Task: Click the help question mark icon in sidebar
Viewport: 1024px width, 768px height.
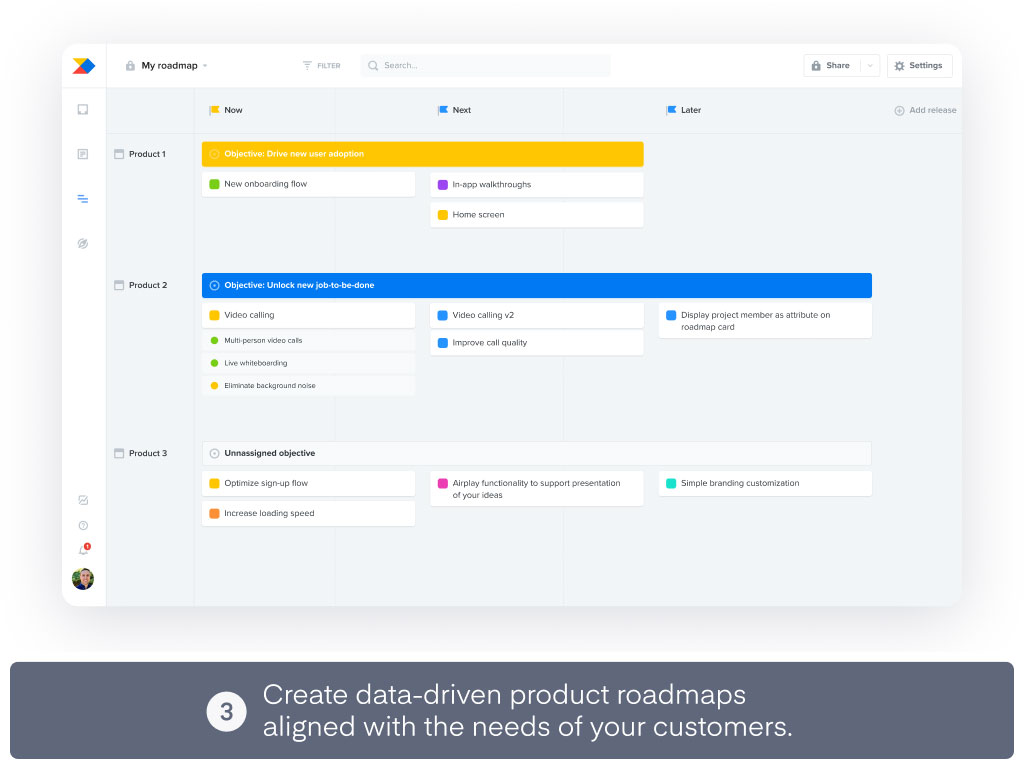Action: click(x=83, y=525)
